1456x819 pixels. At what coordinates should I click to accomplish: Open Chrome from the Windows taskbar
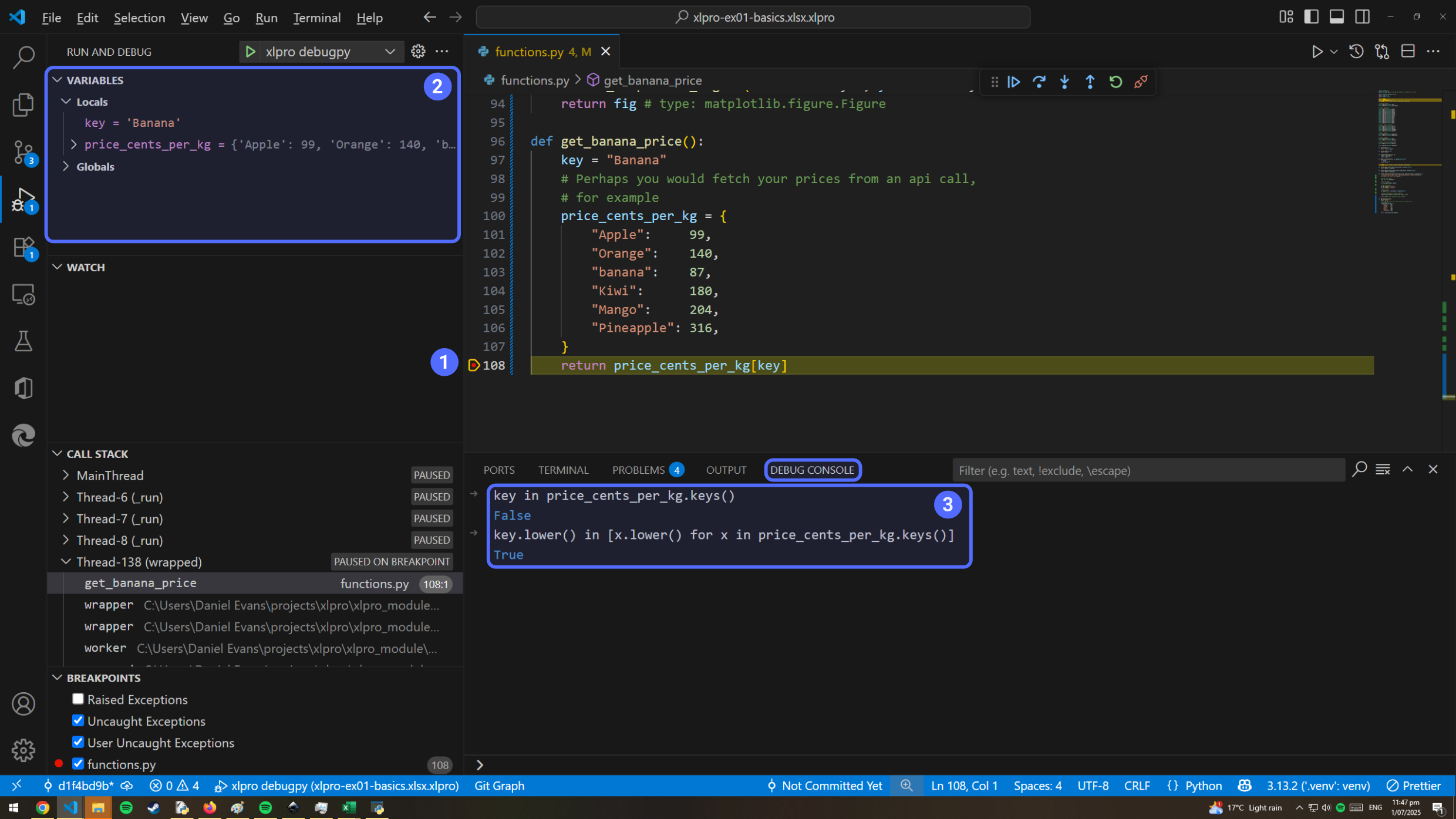point(42,808)
